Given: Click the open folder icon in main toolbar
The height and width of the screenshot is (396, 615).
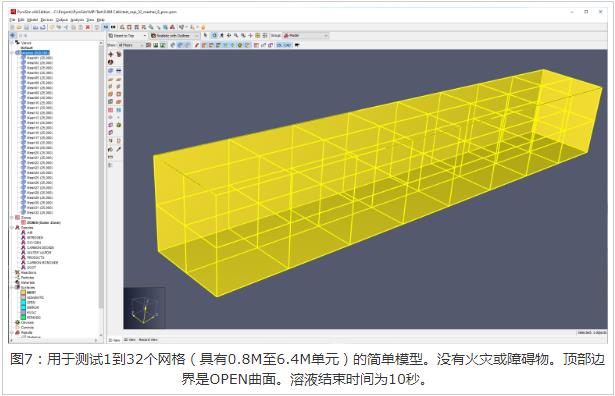Looking at the screenshot, I should point(19,27).
